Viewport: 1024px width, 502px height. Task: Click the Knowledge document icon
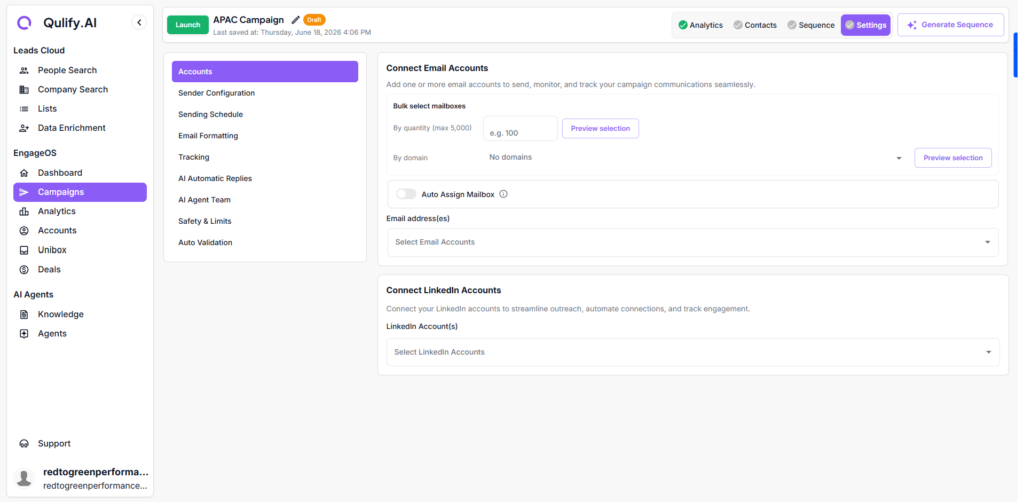[24, 314]
